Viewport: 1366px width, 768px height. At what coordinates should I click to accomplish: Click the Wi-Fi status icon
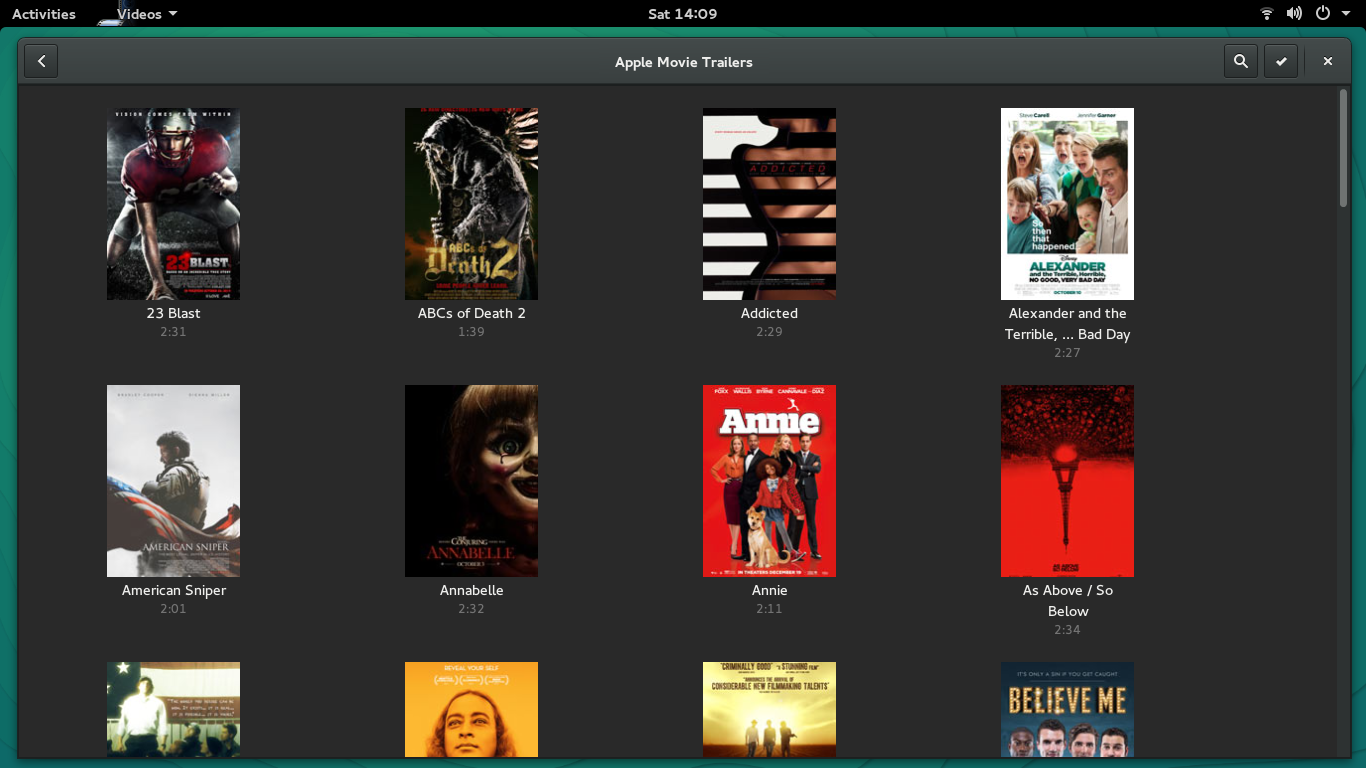point(1267,14)
